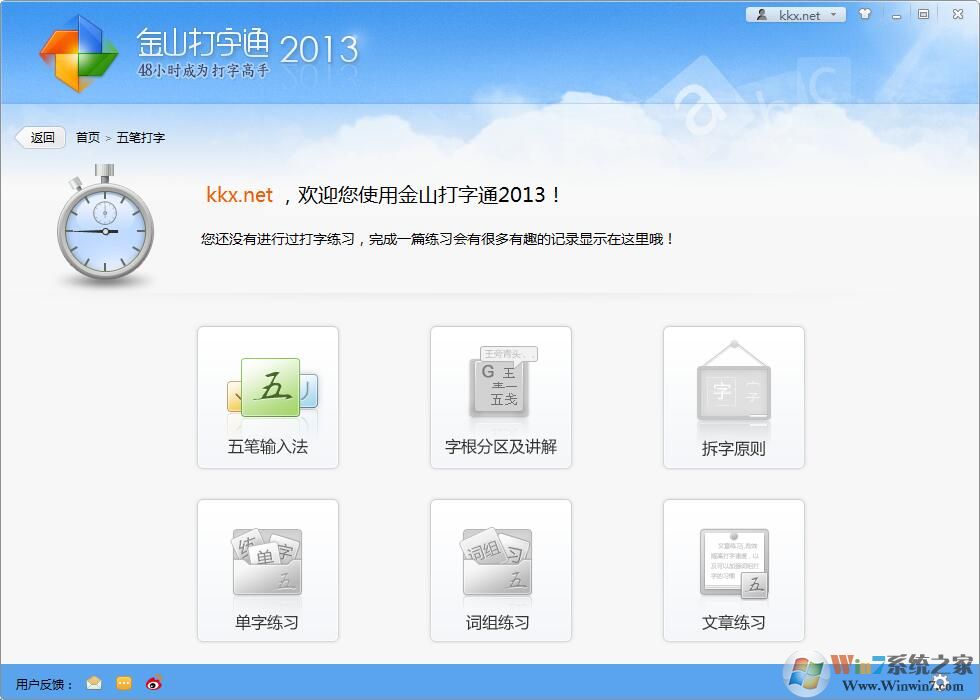Image resolution: width=980 pixels, height=700 pixels.
Task: Click the kkx.net welcome link
Action: coord(239,196)
